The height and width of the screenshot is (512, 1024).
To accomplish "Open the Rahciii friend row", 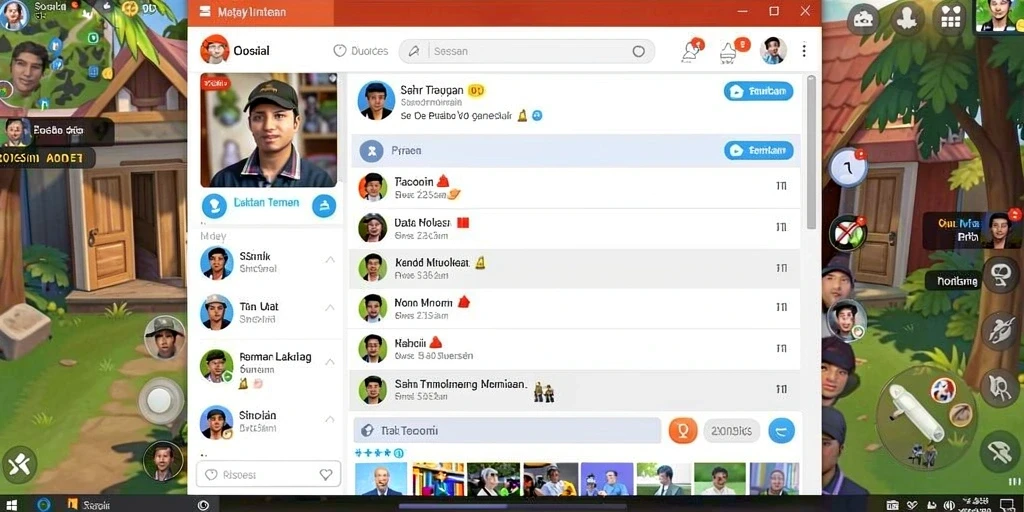I will point(575,349).
